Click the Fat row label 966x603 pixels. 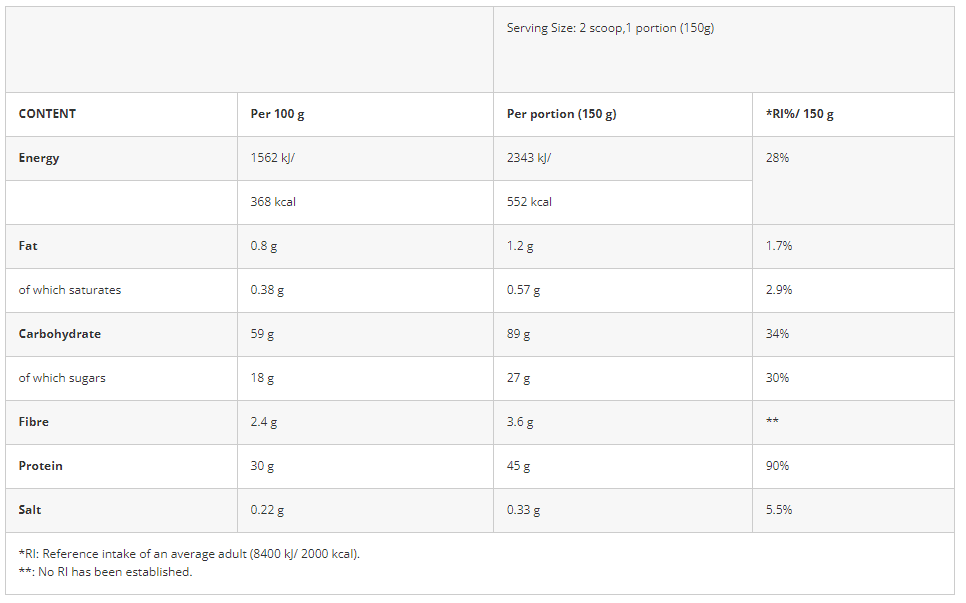28,246
